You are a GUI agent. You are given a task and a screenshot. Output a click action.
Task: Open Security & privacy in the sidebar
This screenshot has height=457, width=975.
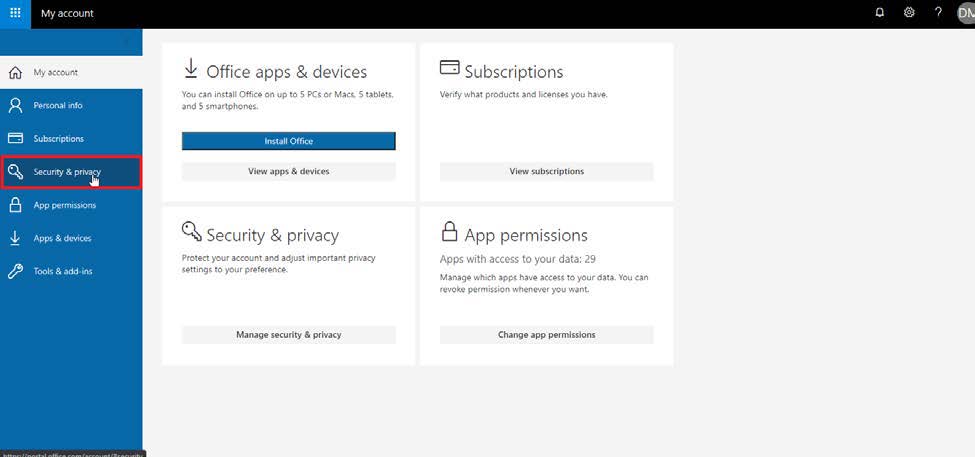point(71,172)
